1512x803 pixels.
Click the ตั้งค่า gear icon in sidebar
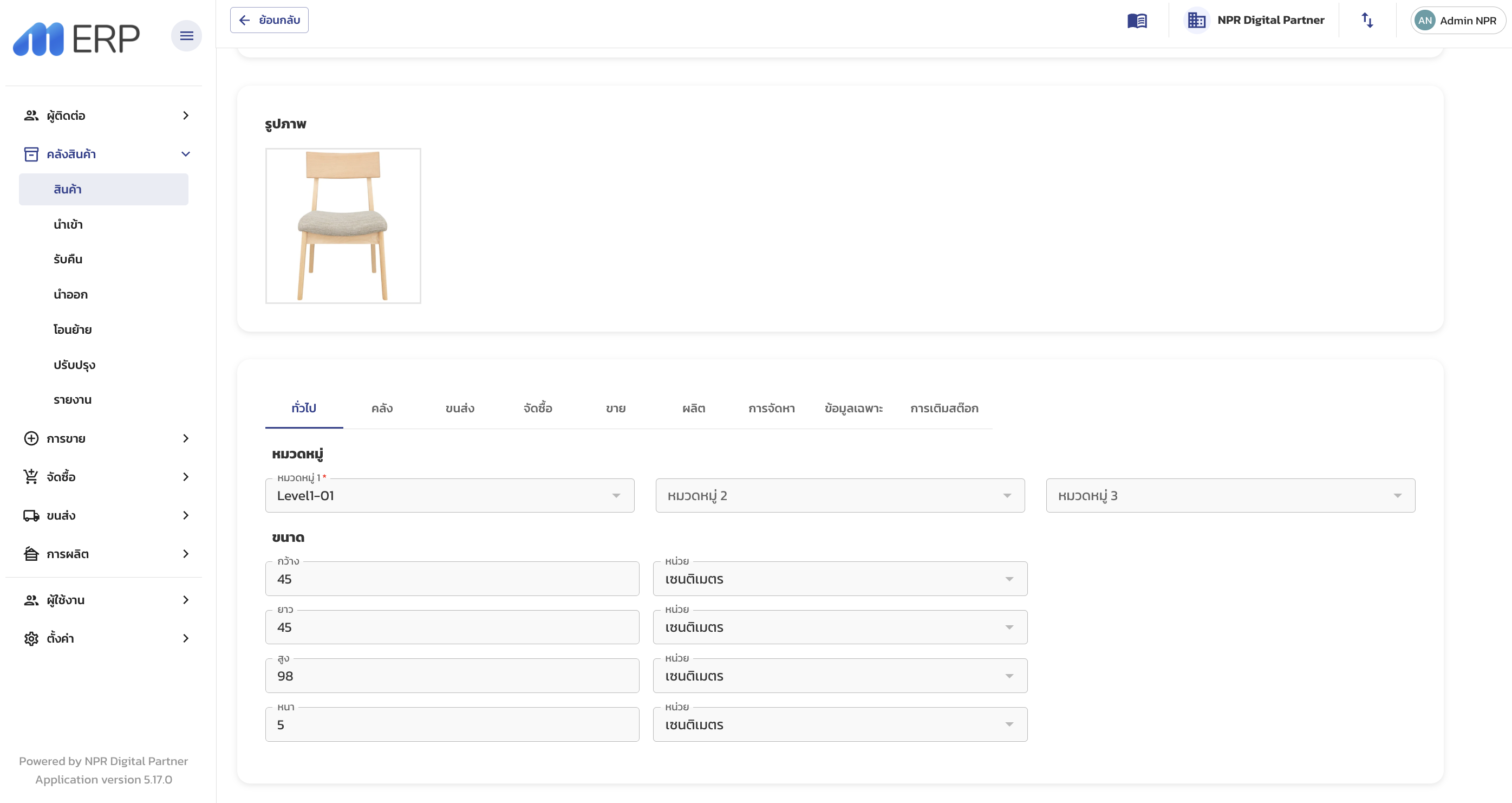[x=31, y=638]
